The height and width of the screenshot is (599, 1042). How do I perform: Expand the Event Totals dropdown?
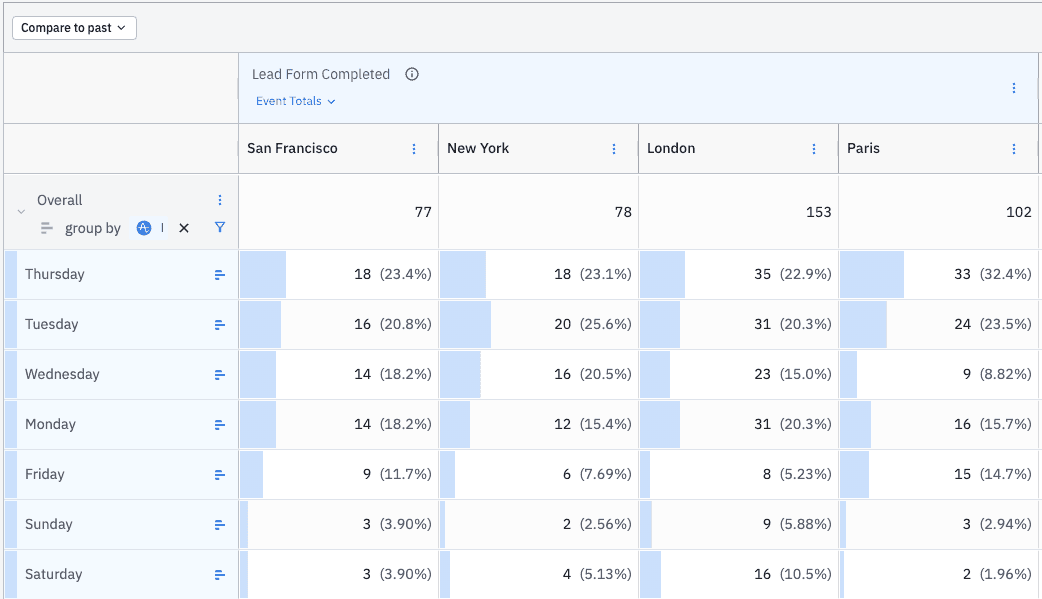(295, 101)
